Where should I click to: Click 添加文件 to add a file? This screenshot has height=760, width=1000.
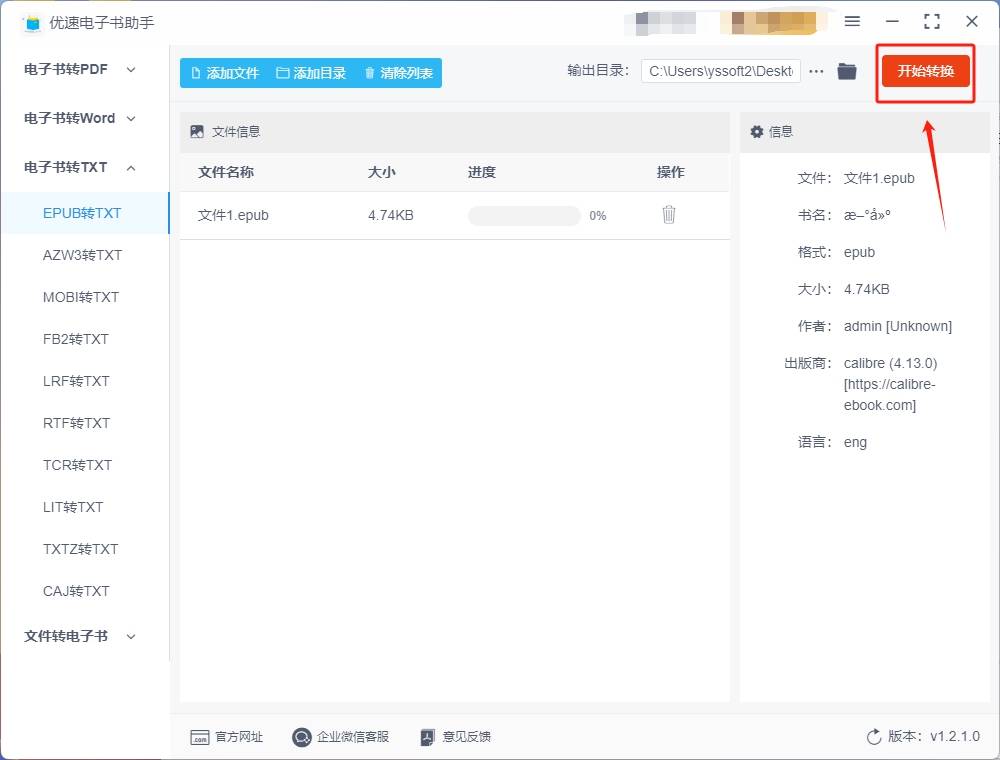point(225,73)
